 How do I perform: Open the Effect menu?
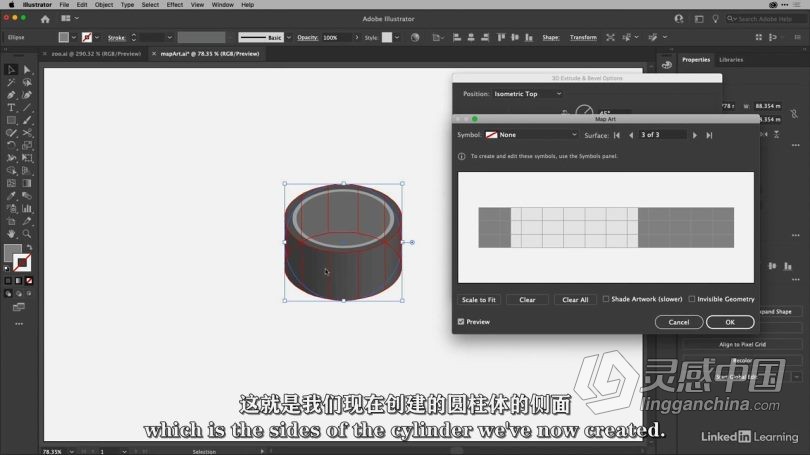point(175,5)
